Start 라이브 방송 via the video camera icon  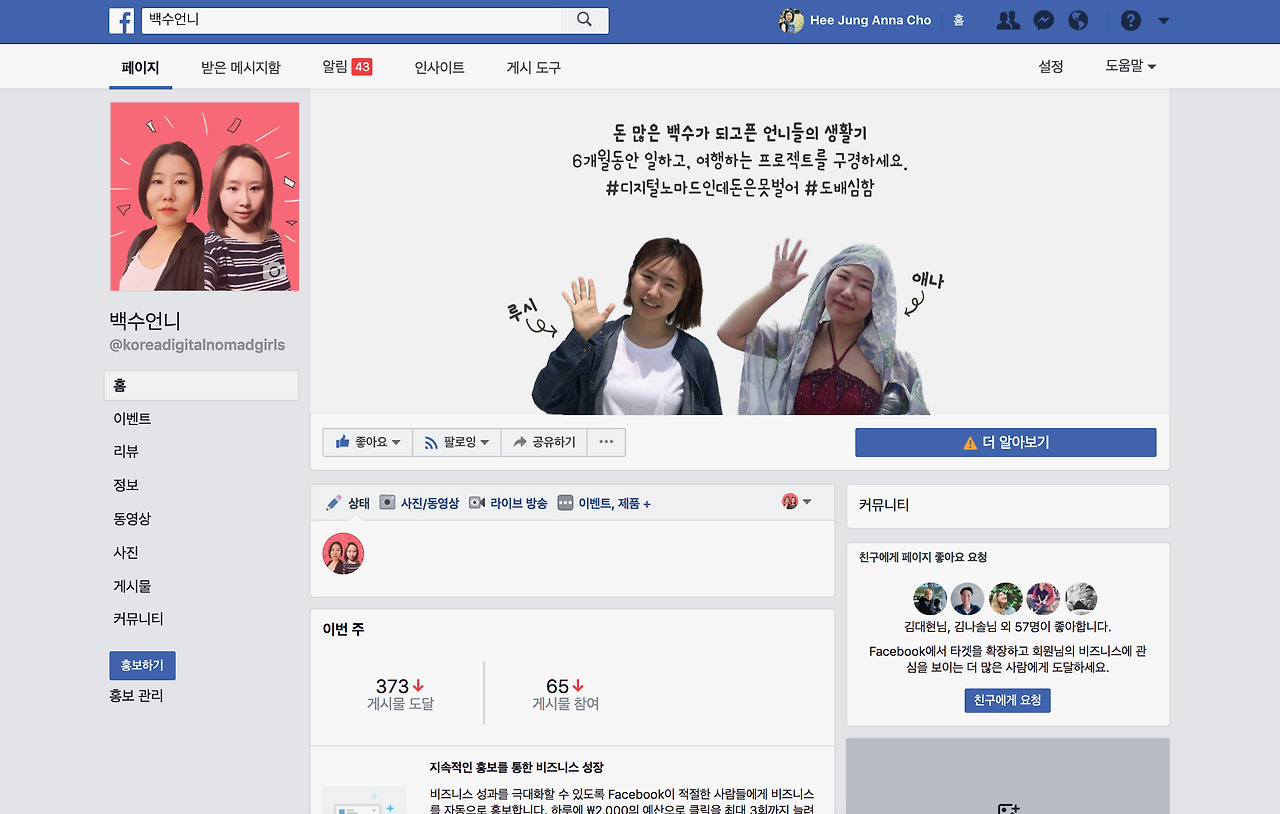[x=479, y=503]
